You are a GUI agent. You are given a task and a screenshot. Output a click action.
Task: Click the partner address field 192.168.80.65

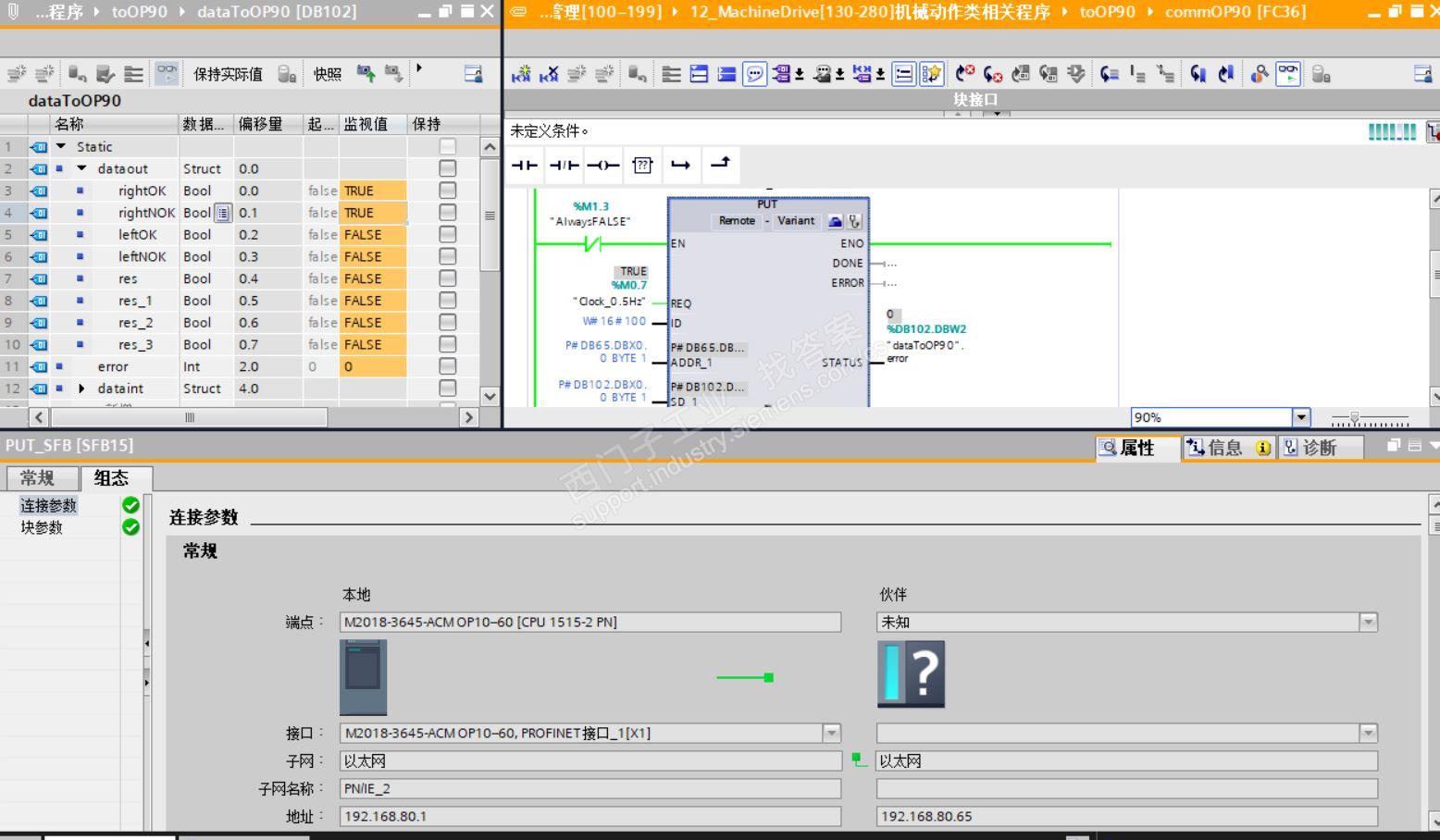(x=1126, y=816)
